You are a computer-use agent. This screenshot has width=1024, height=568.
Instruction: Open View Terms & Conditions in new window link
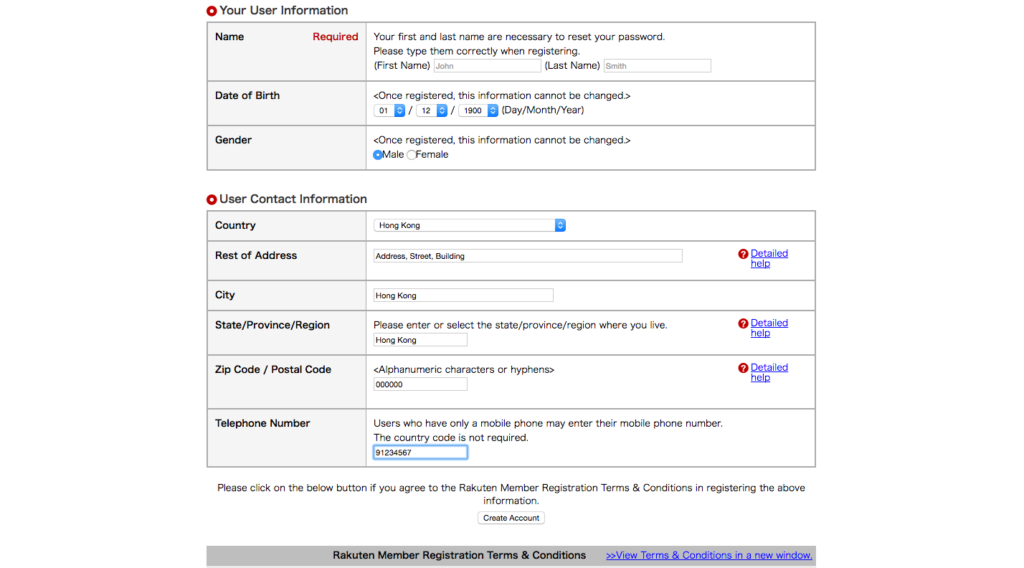(709, 555)
